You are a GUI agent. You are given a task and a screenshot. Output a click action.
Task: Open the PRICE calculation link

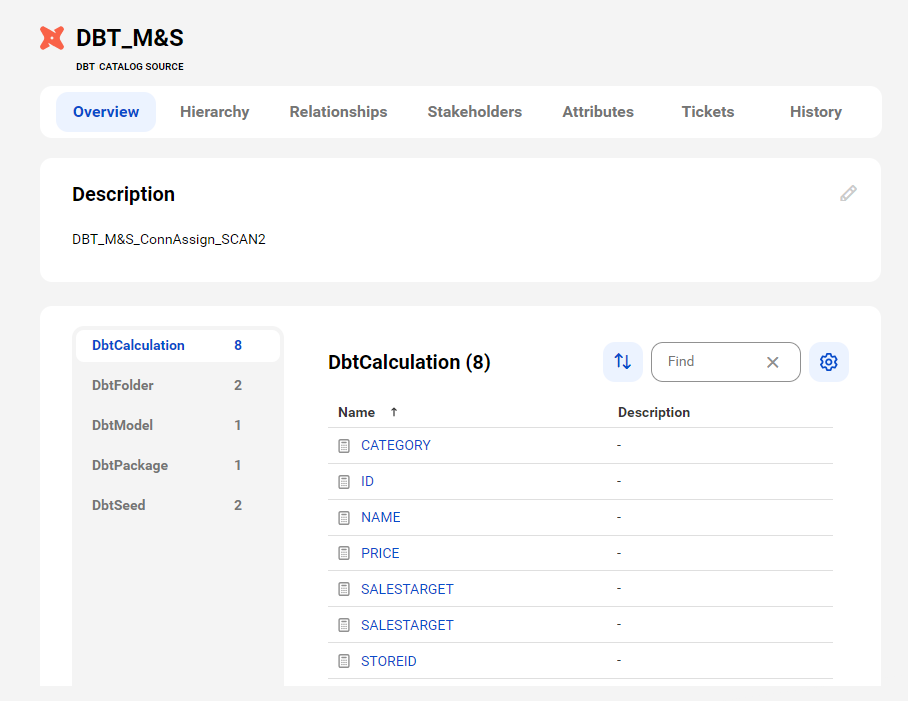coord(380,553)
